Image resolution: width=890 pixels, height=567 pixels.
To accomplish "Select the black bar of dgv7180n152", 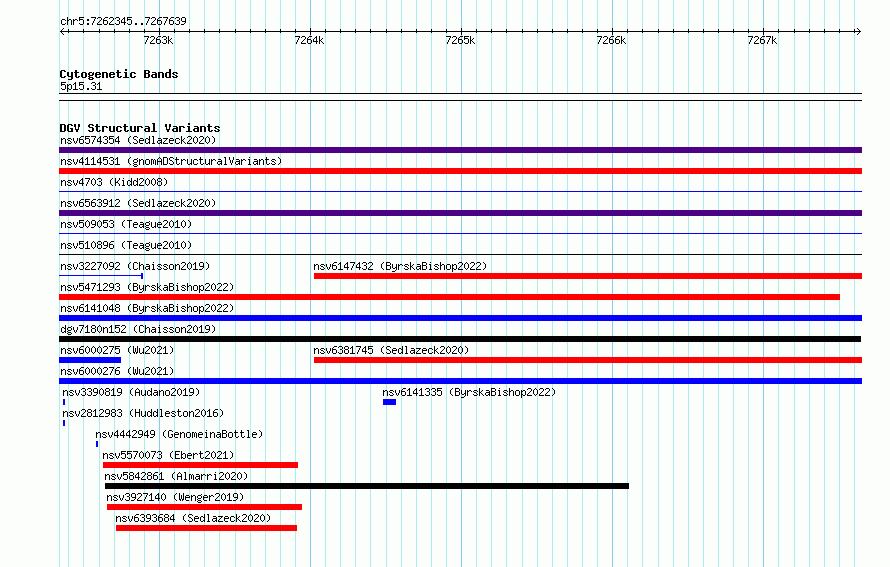I will pos(460,339).
